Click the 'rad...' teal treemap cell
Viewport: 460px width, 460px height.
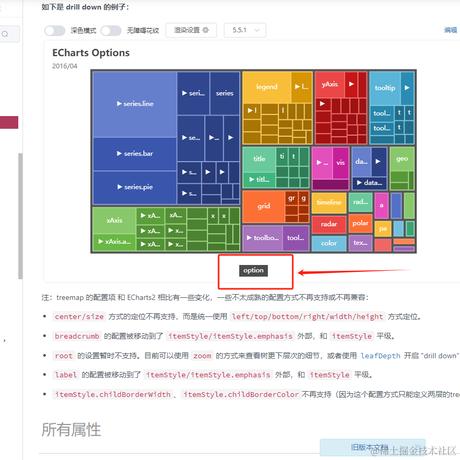tap(360, 202)
